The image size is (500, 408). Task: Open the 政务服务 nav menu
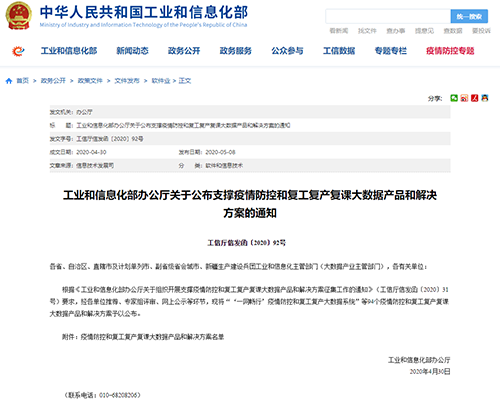tap(236, 51)
